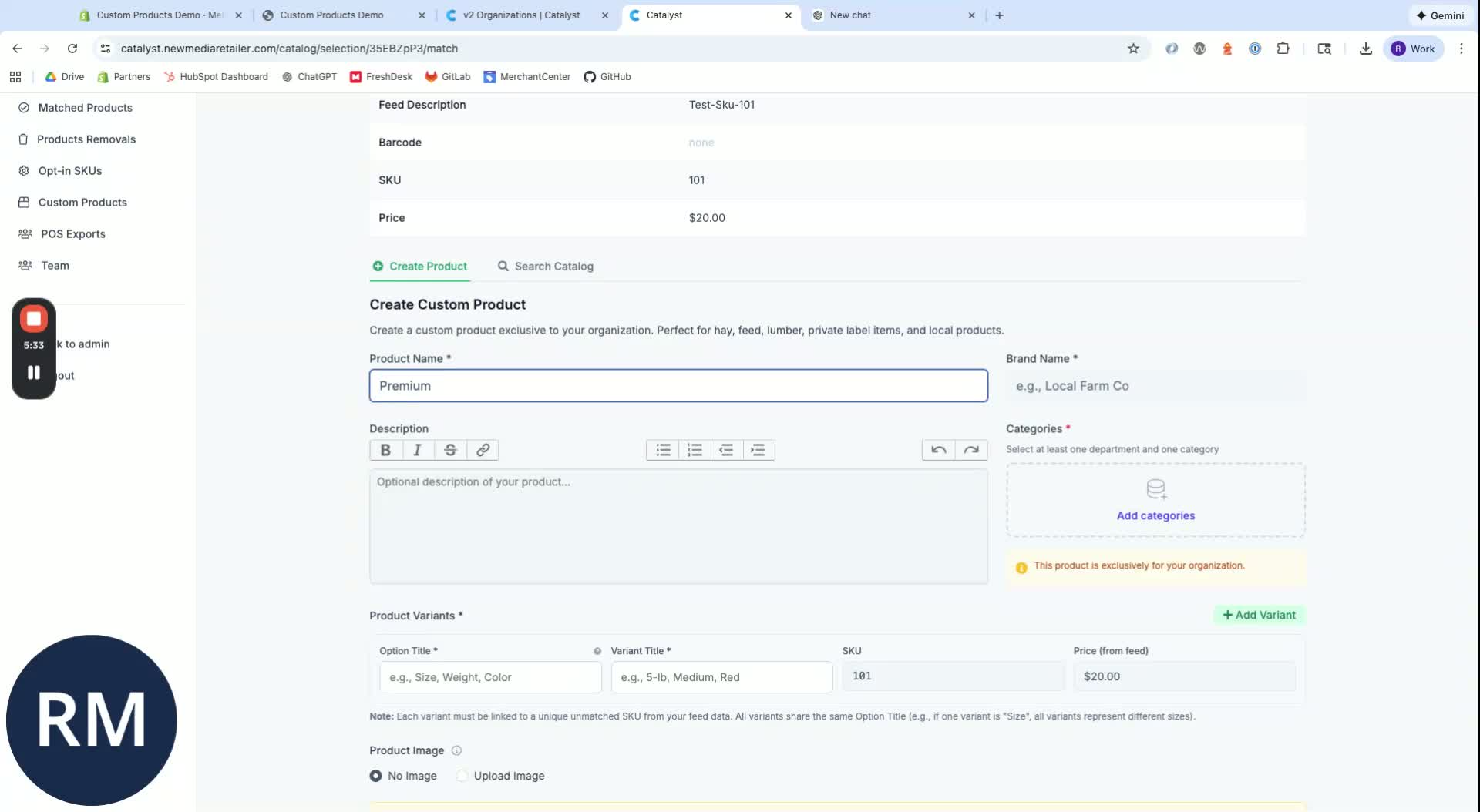
Task: Select the Upload Image radio option
Action: point(462,776)
